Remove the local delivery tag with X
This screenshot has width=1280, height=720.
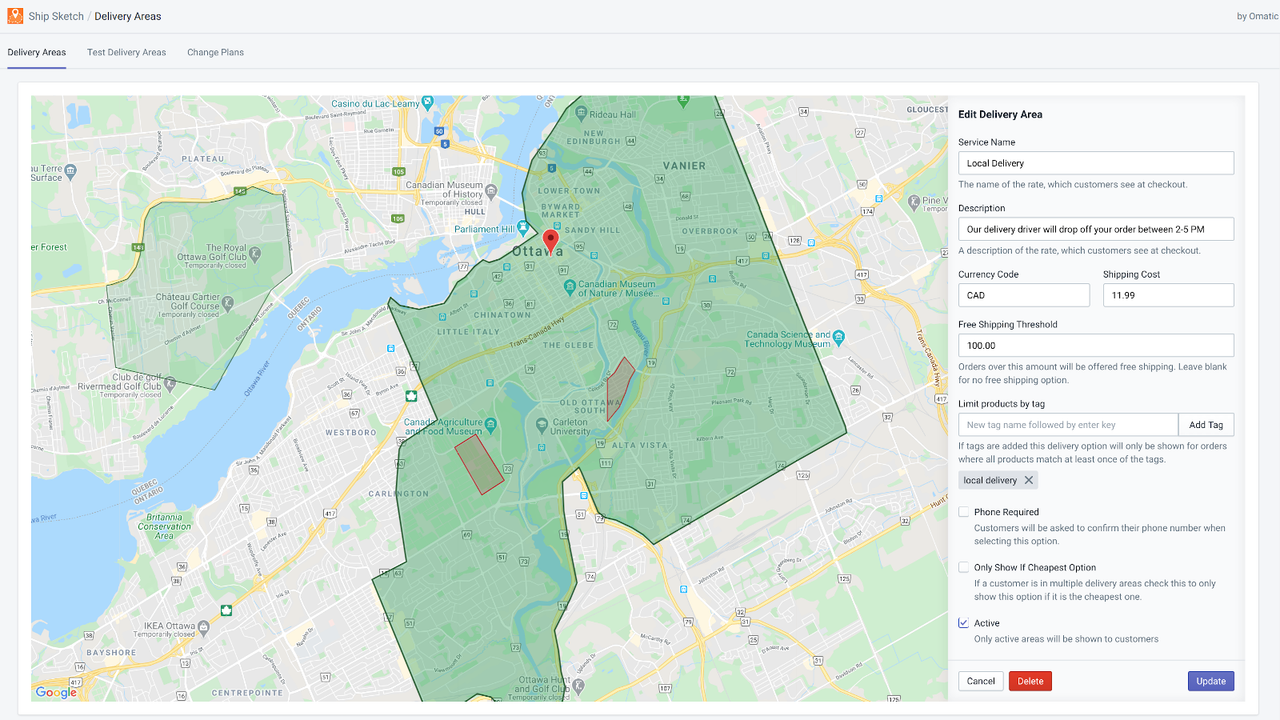pos(1028,481)
